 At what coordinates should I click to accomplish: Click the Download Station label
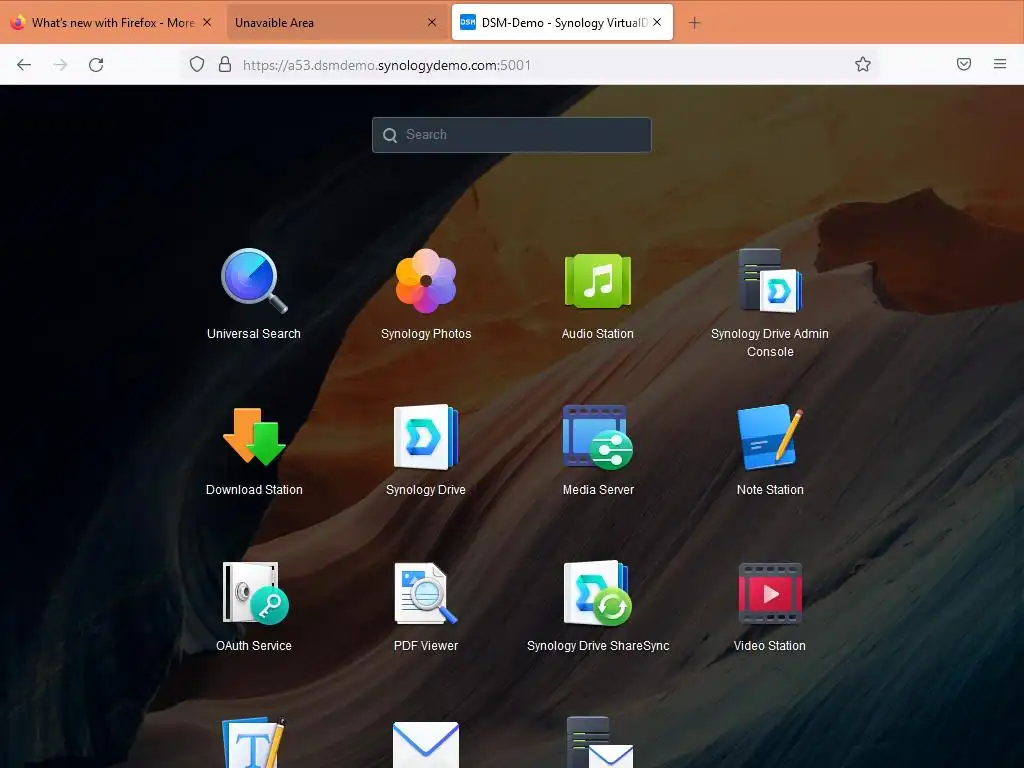(x=254, y=490)
